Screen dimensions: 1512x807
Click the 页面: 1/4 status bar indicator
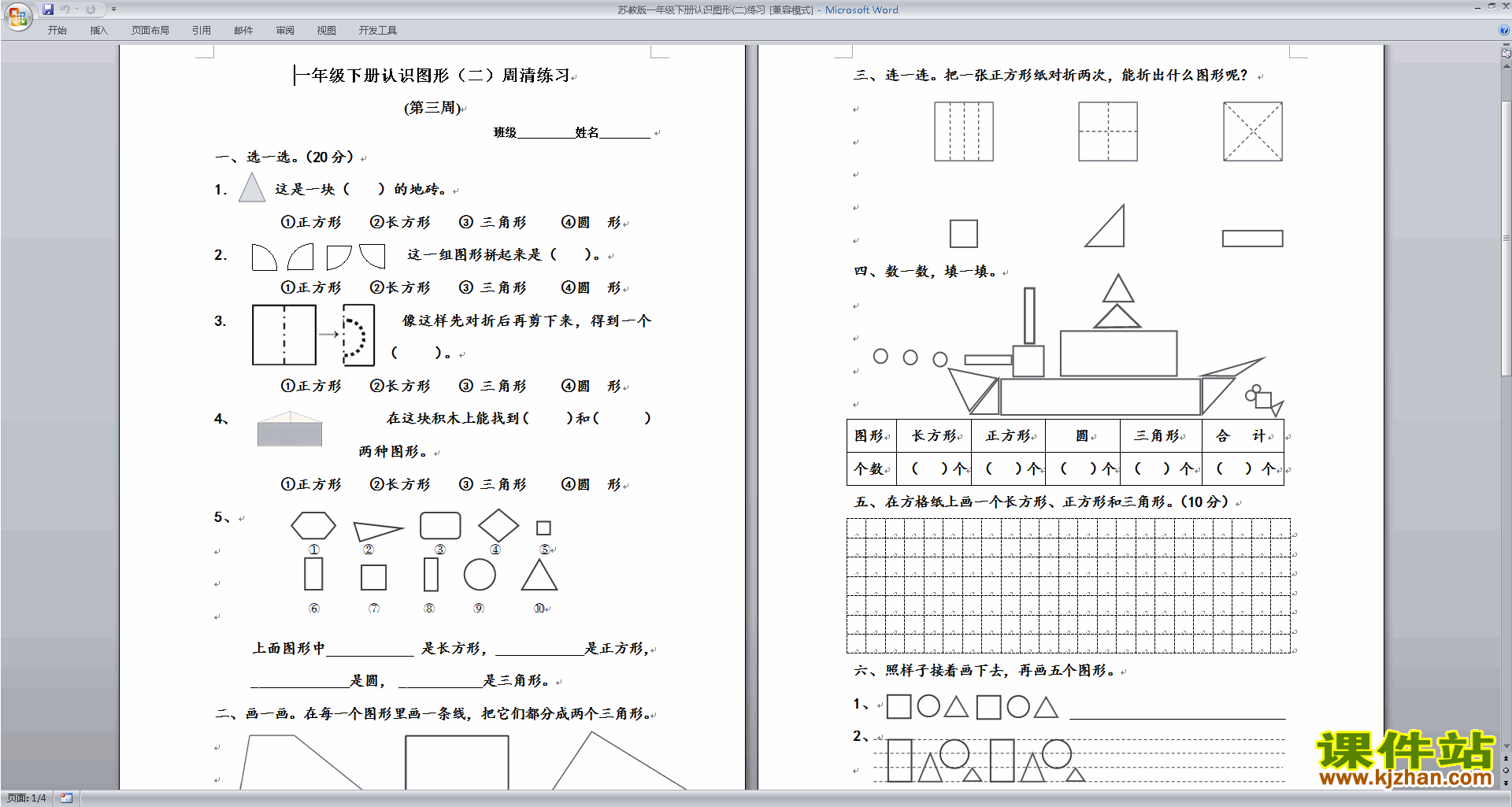(x=27, y=798)
